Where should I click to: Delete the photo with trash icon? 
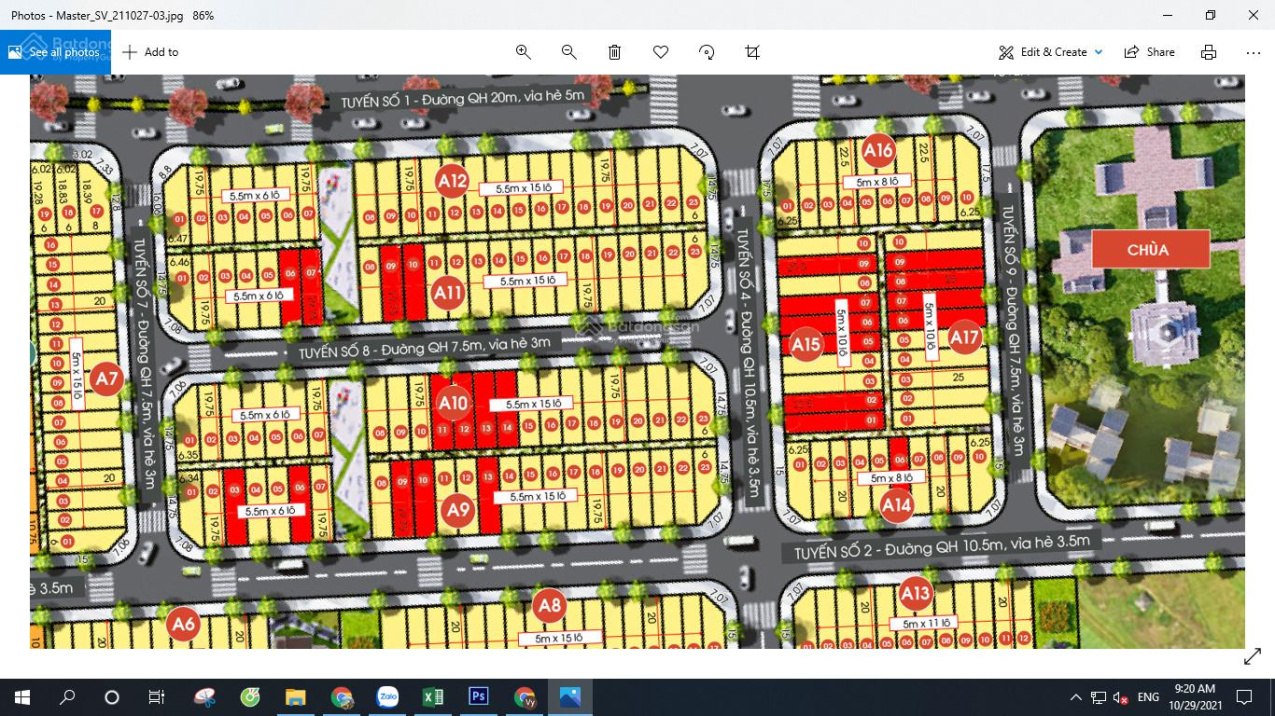tap(615, 52)
